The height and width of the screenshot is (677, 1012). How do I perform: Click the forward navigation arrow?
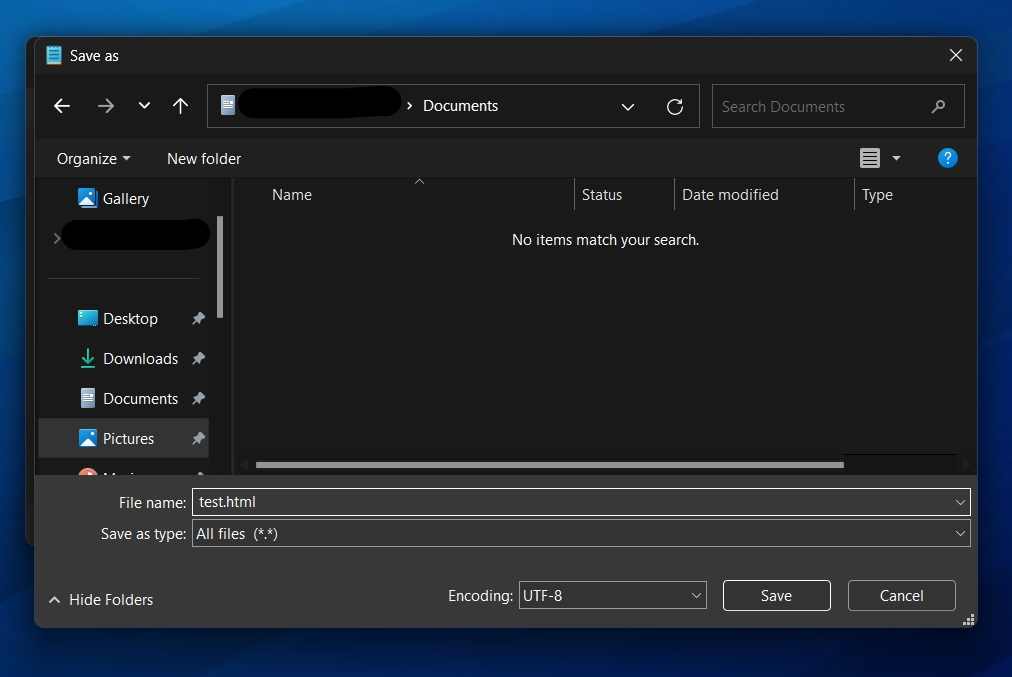click(106, 106)
